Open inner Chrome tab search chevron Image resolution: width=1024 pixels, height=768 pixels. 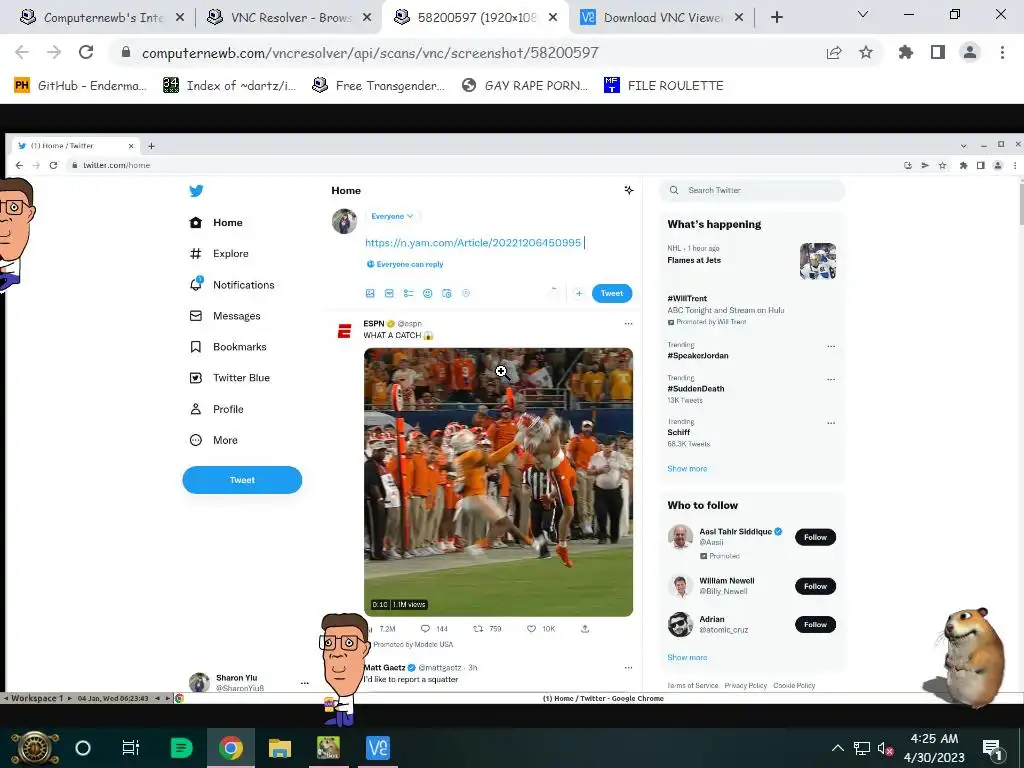[963, 146]
